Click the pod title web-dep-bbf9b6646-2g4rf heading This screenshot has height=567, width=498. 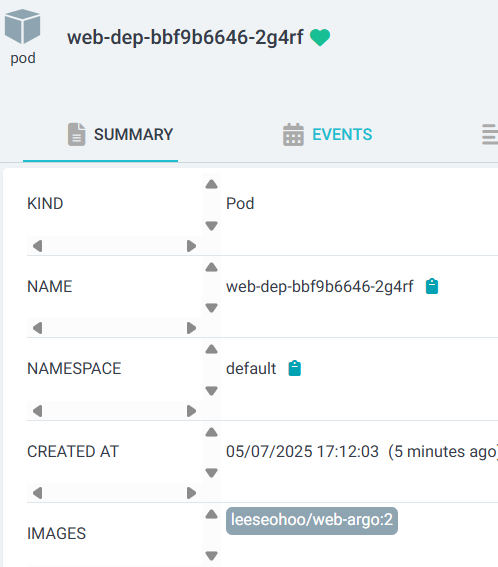click(185, 38)
